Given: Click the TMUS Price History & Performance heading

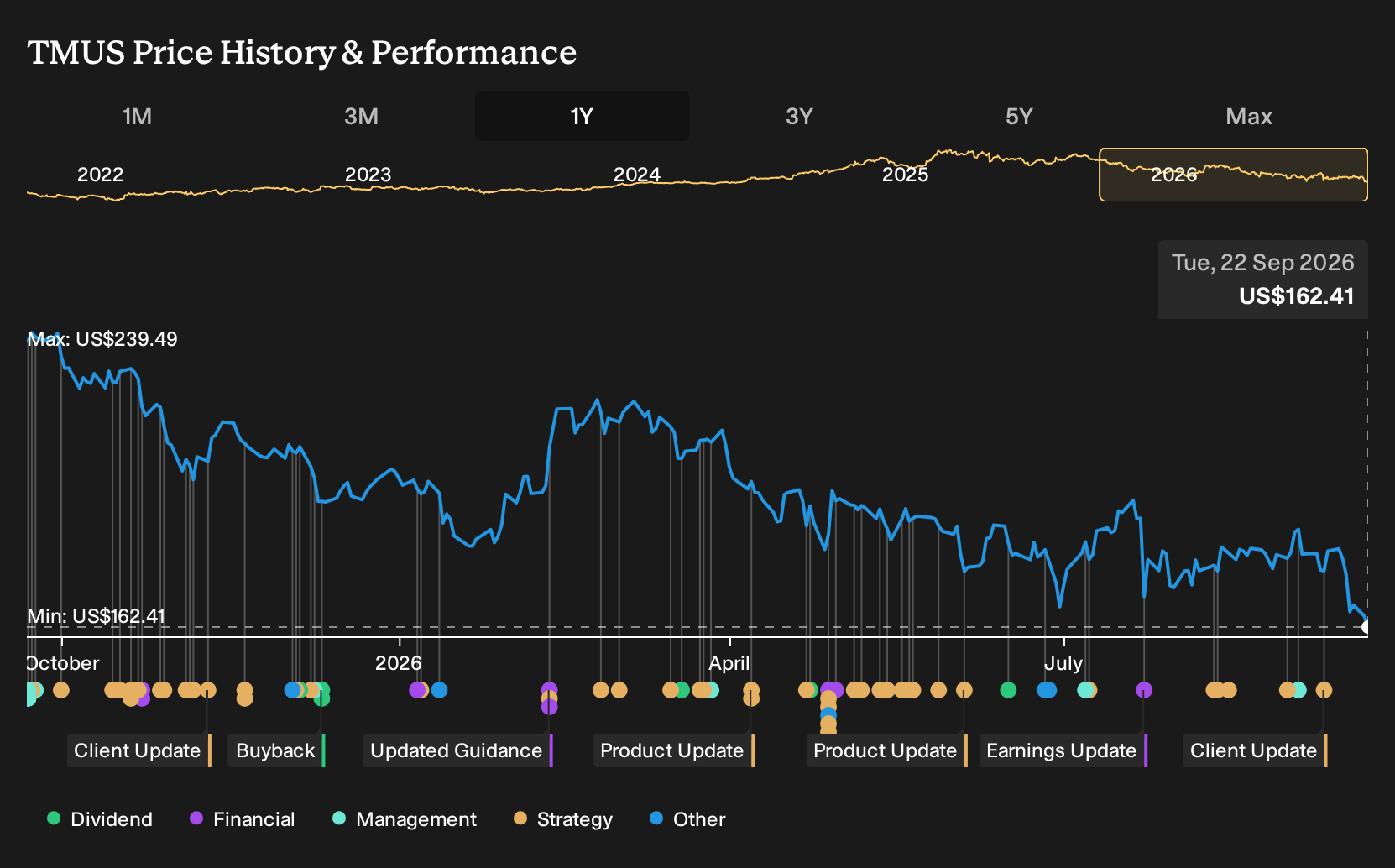Looking at the screenshot, I should point(302,52).
